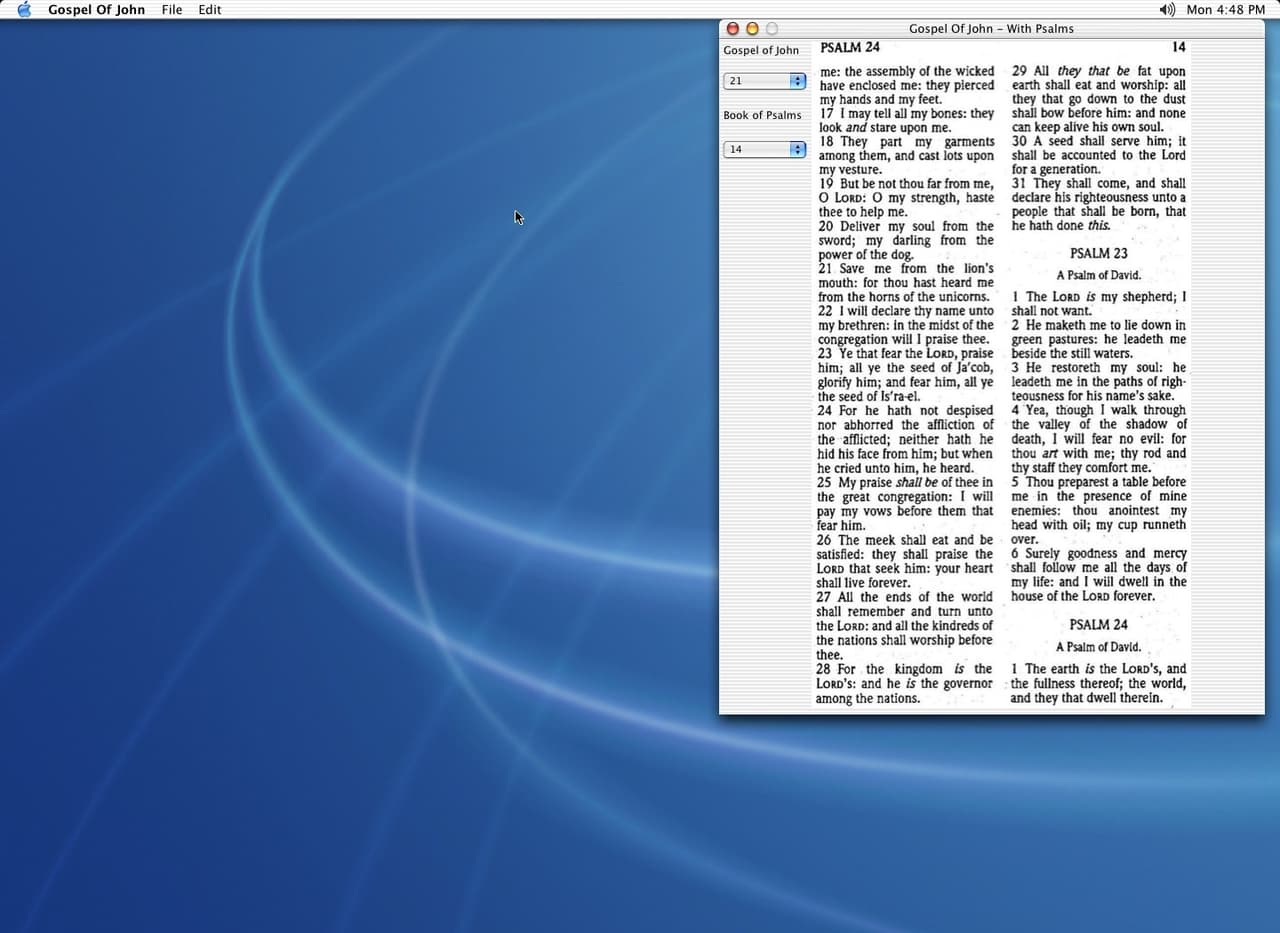Click verse 30 'A seed shall serve him'
Image resolution: width=1280 pixels, height=933 pixels.
click(x=1099, y=155)
